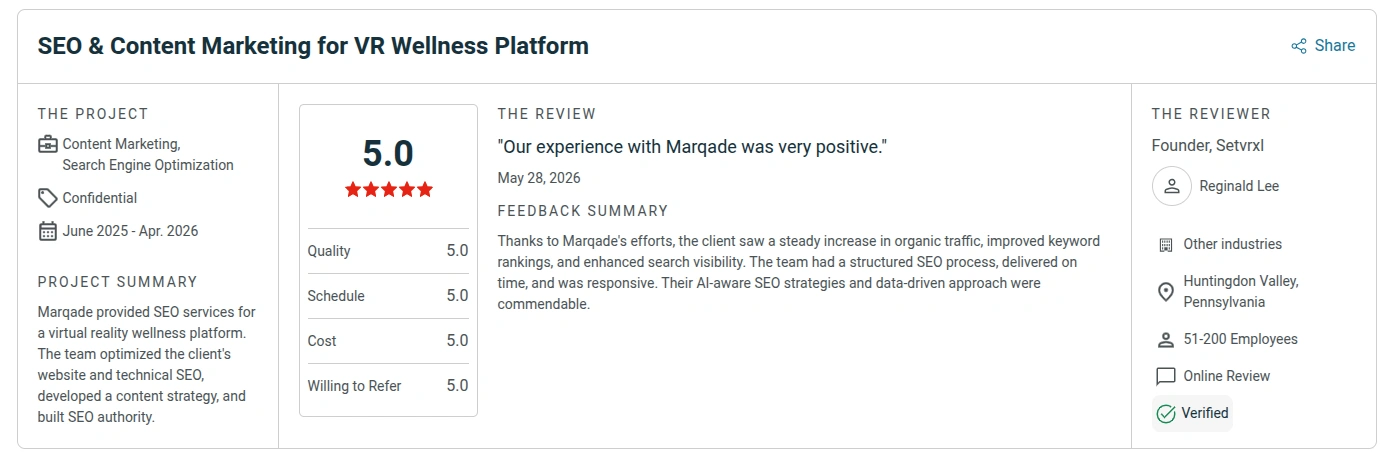Open the Share link
The image size is (1392, 455).
pos(1323,46)
